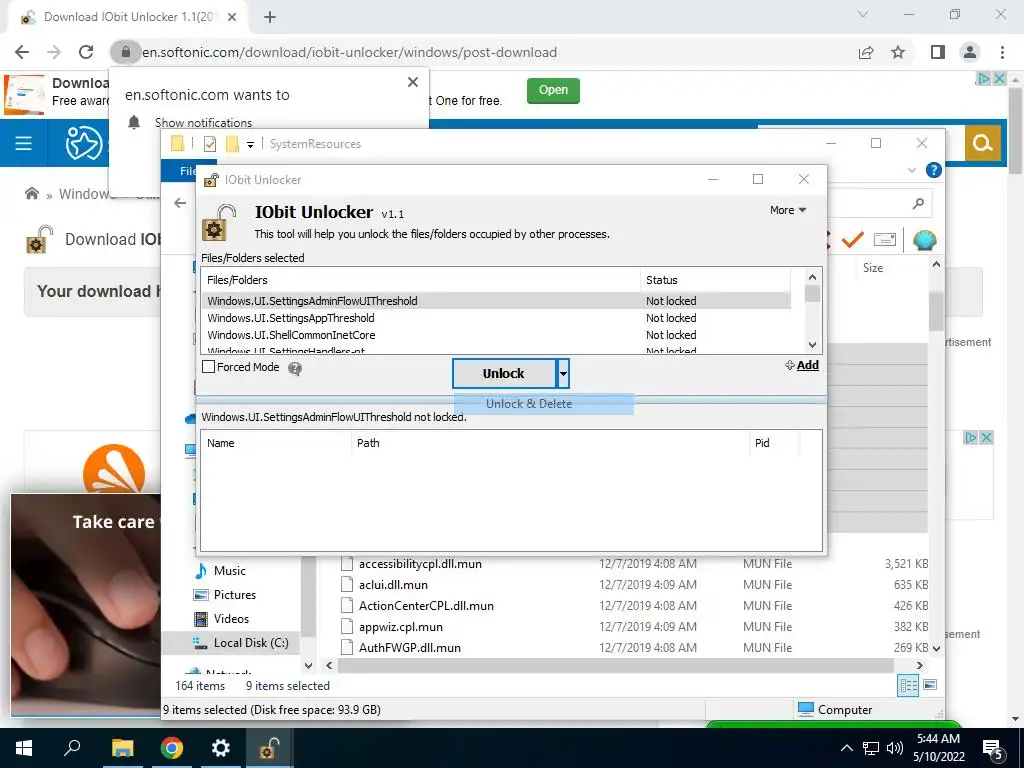This screenshot has width=1024, height=768.
Task: Click the shell icon in Explorer ribbon
Action: point(924,240)
